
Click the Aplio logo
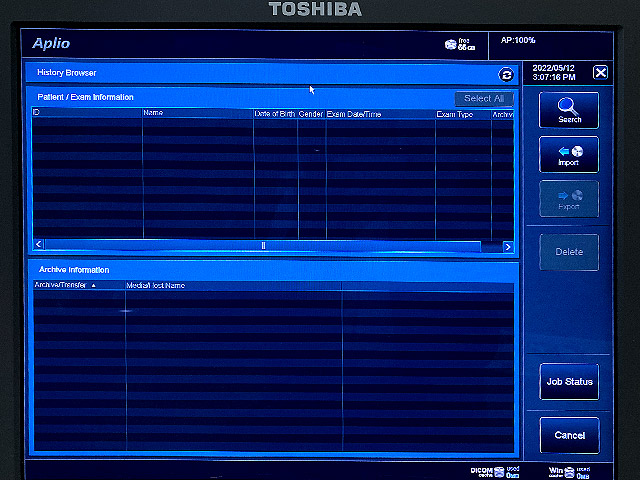tap(51, 43)
